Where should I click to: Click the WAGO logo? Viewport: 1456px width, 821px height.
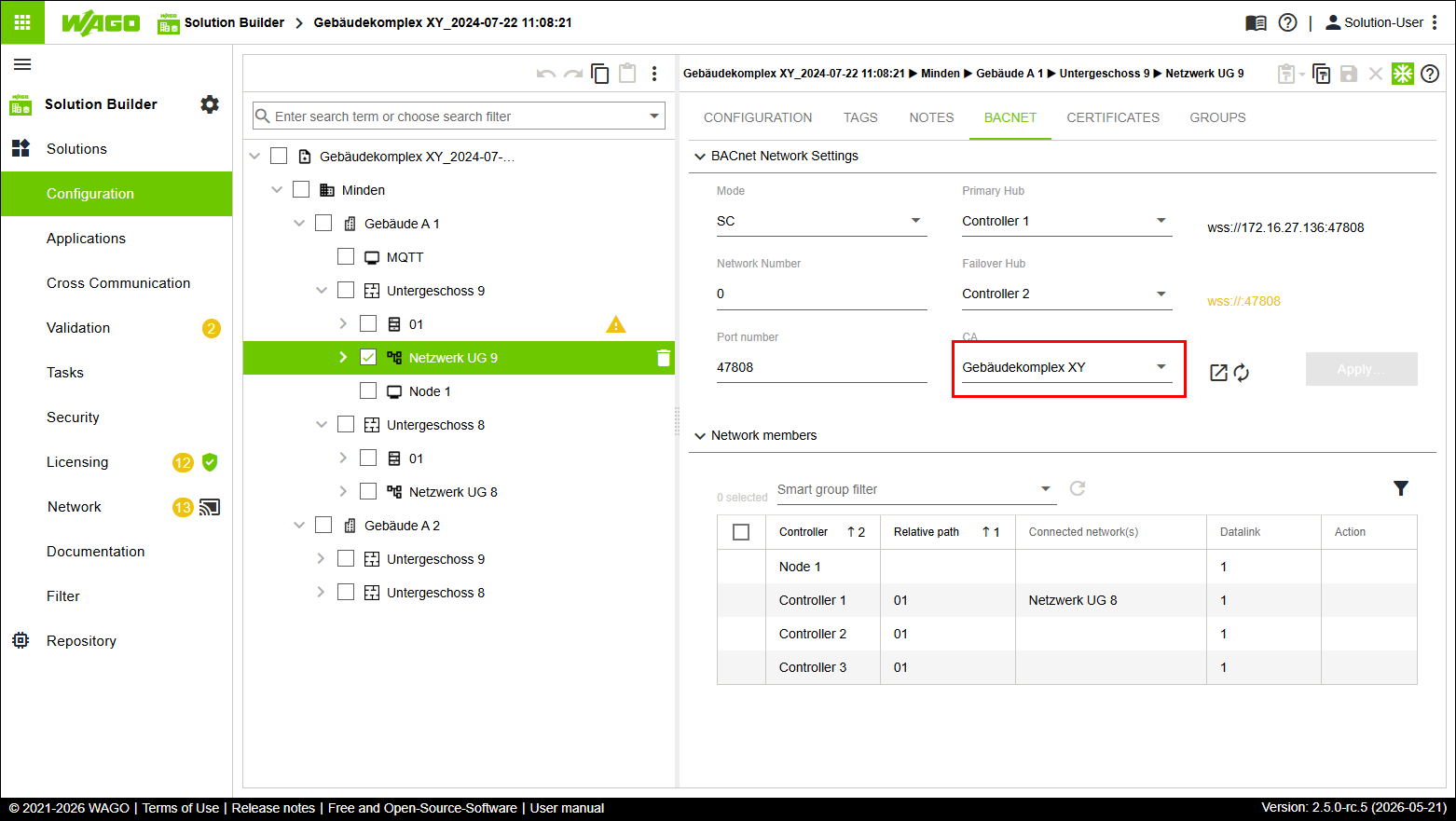coord(101,23)
